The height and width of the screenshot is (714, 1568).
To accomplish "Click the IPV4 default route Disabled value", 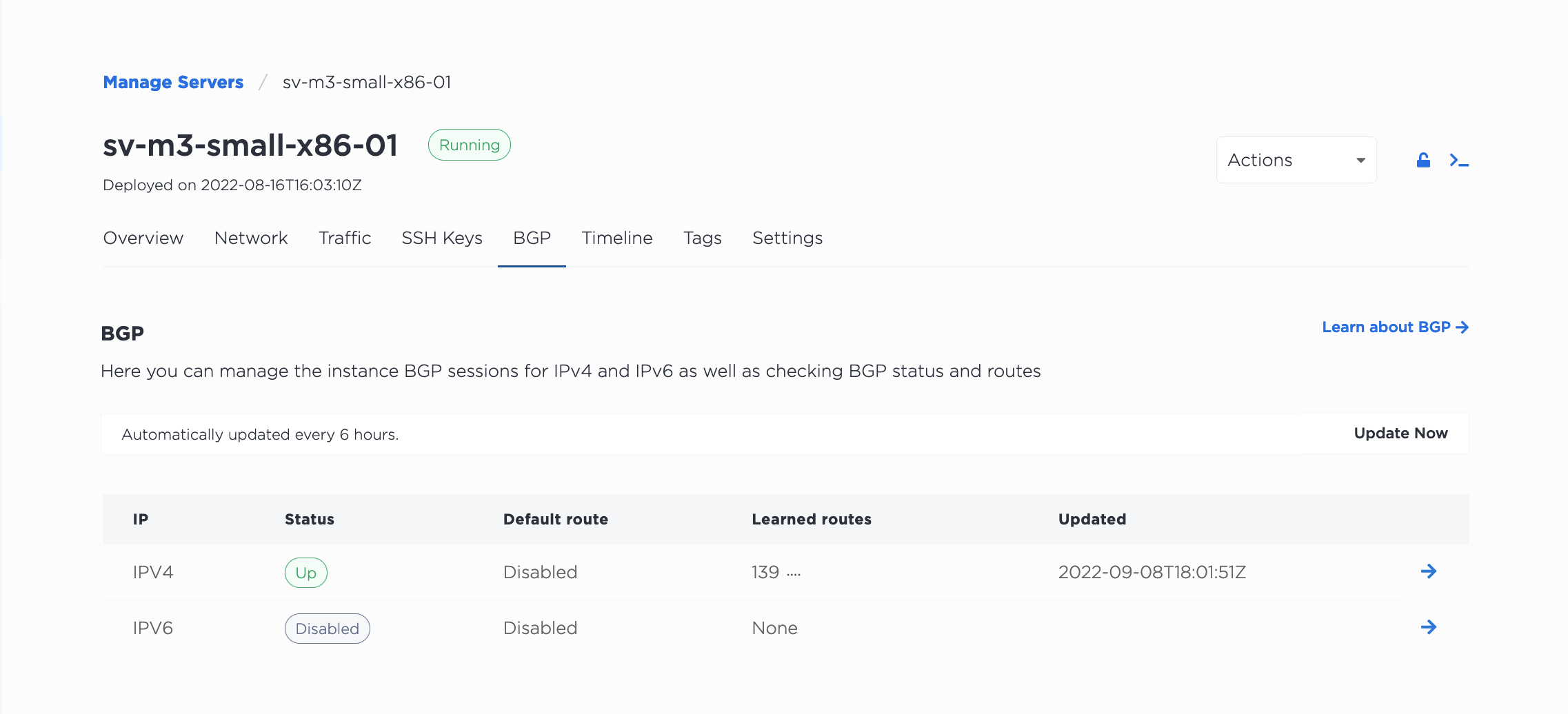I will click(540, 572).
